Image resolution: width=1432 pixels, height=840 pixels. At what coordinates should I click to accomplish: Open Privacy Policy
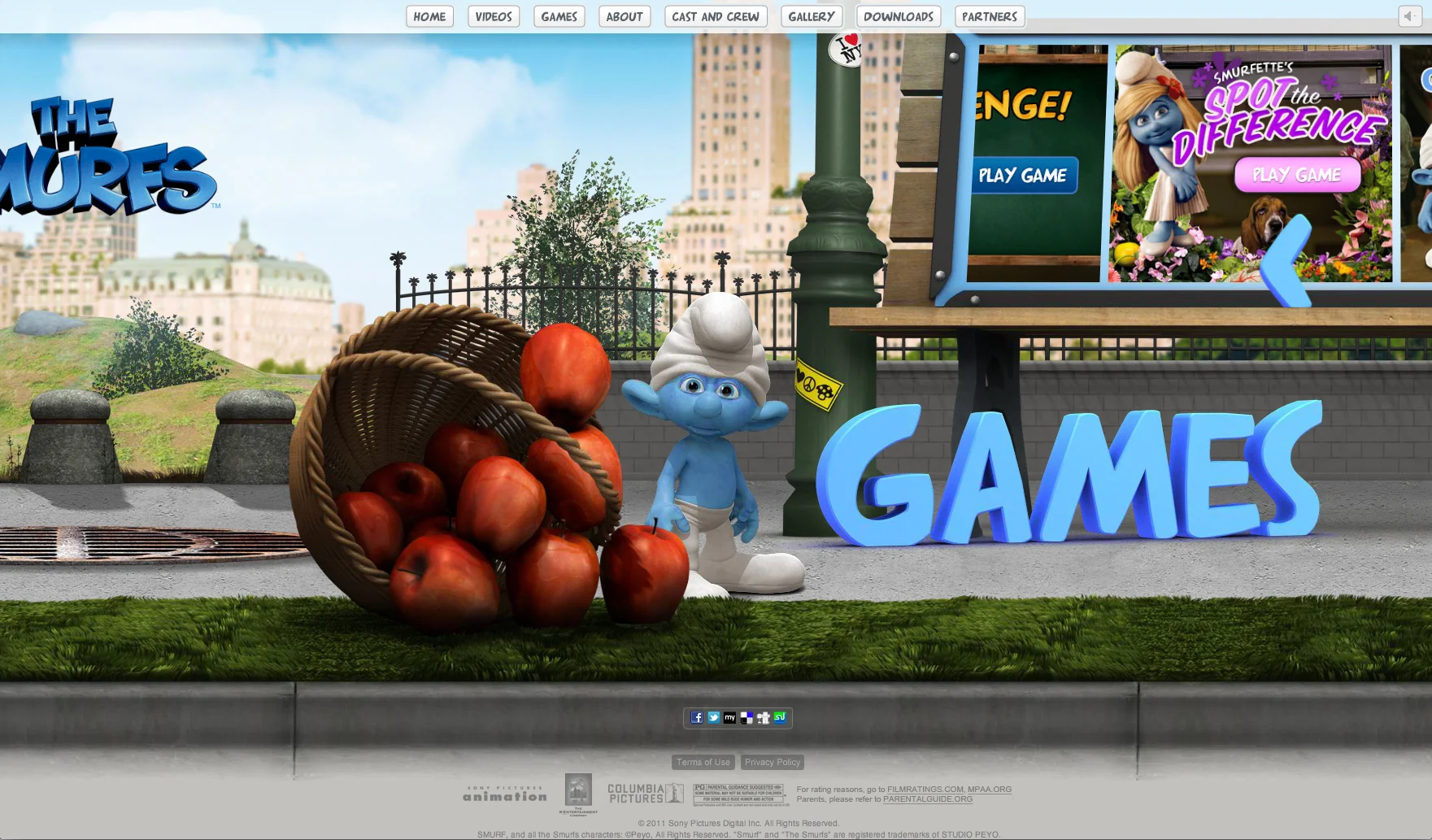point(773,762)
